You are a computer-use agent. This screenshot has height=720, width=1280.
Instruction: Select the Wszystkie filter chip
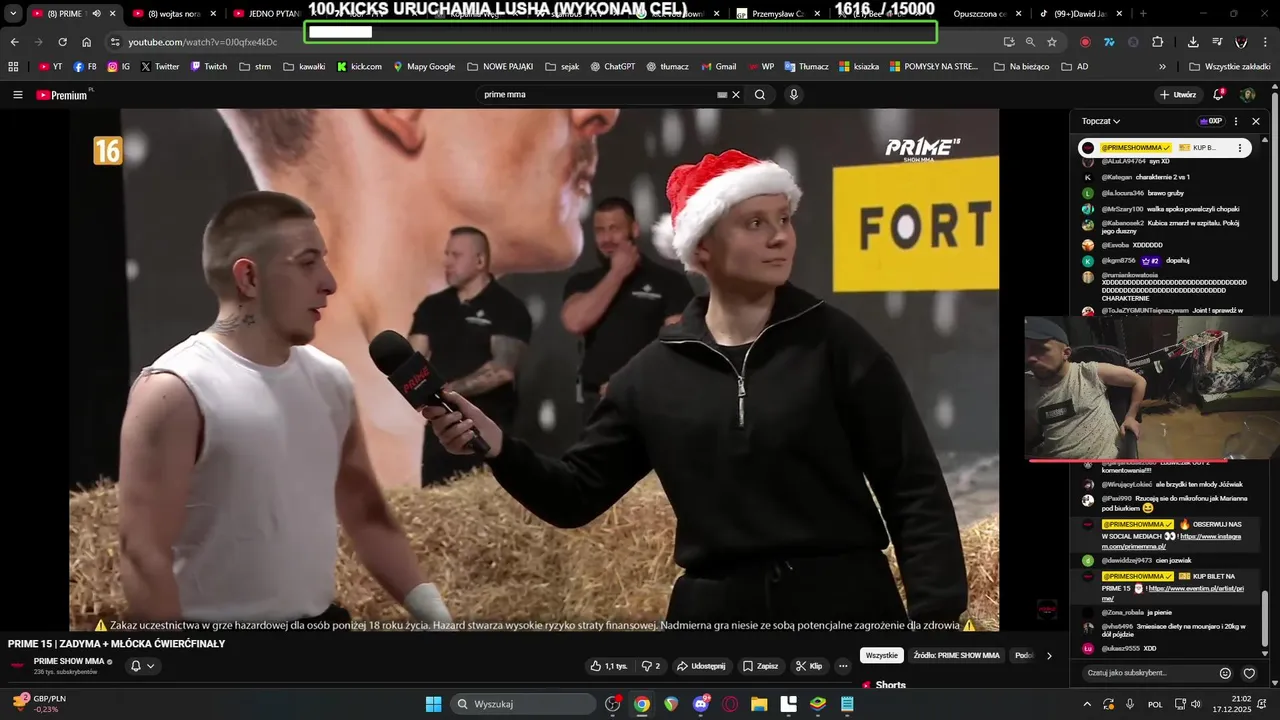pyautogui.click(x=881, y=656)
